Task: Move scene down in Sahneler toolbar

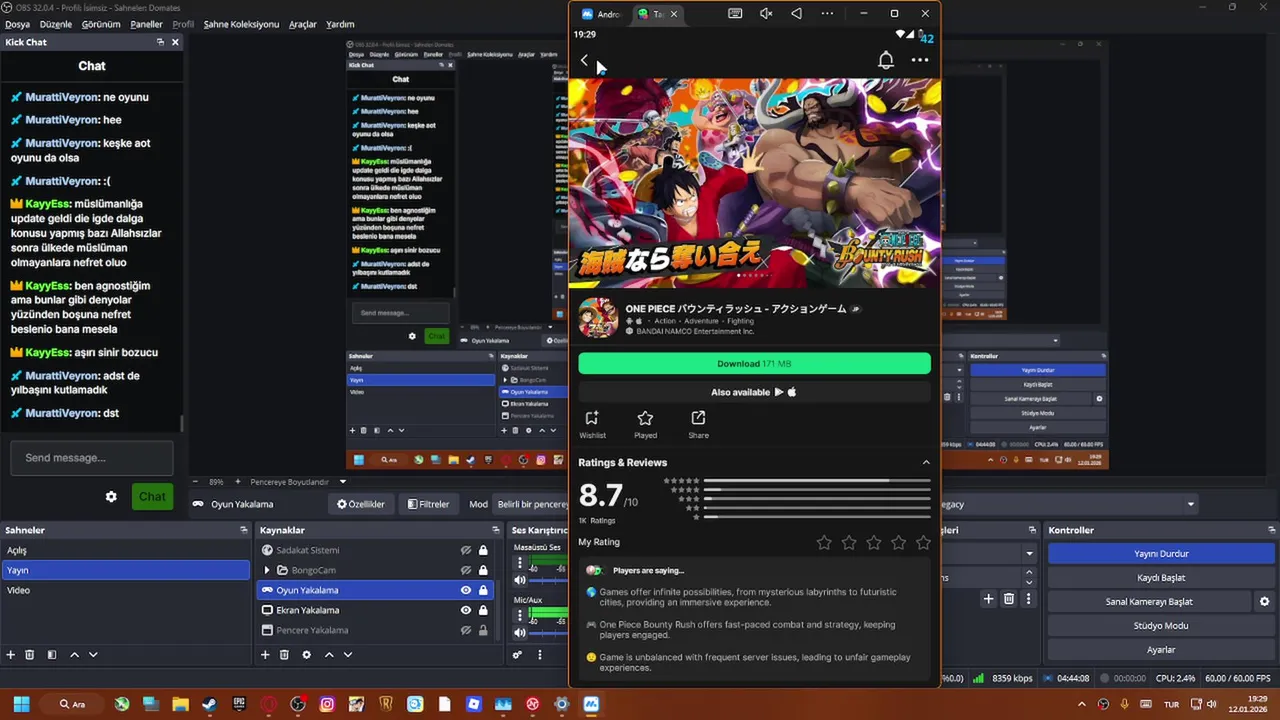Action: (93, 655)
